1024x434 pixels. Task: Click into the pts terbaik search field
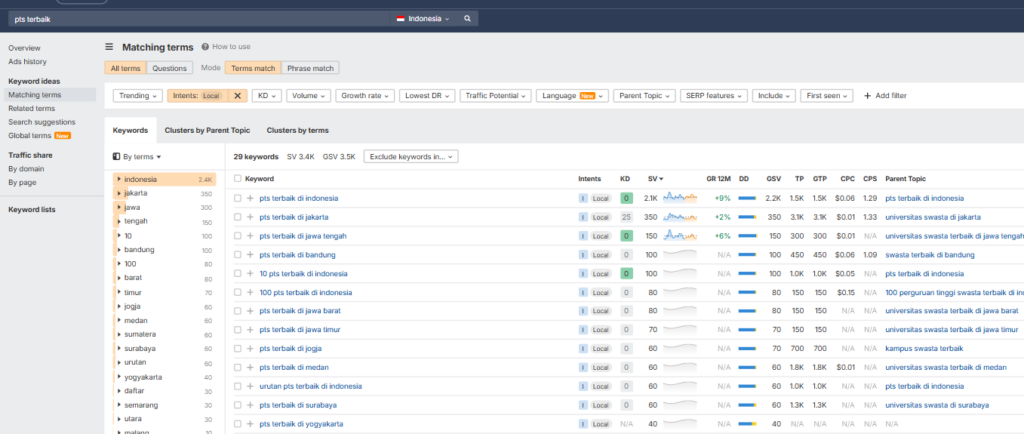pyautogui.click(x=199, y=19)
